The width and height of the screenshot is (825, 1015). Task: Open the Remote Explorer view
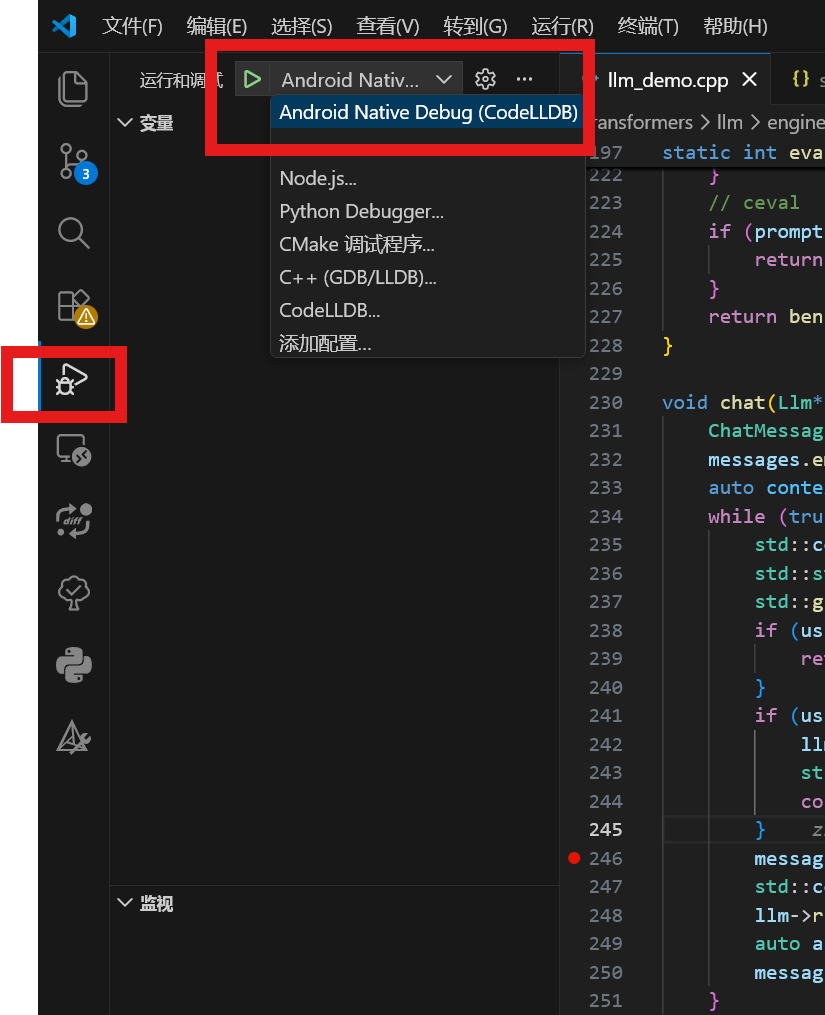click(74, 451)
